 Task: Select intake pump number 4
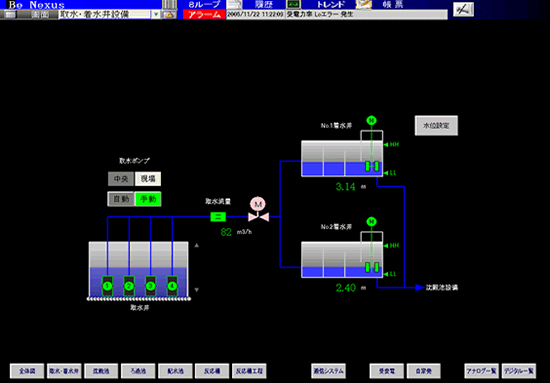coord(172,286)
